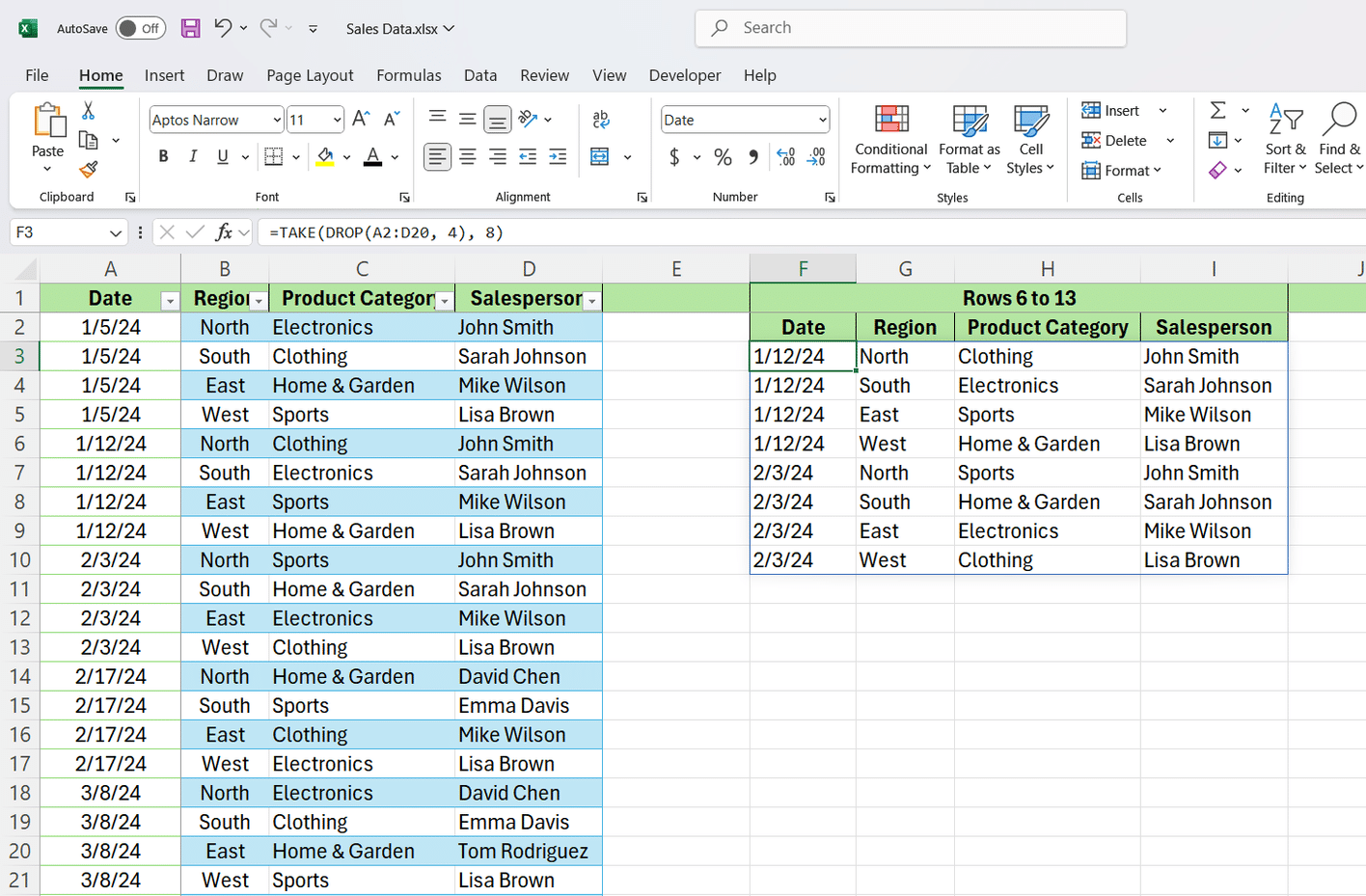Expand the Name Box dropdown arrow
Image resolution: width=1366 pixels, height=896 pixels.
tap(116, 232)
